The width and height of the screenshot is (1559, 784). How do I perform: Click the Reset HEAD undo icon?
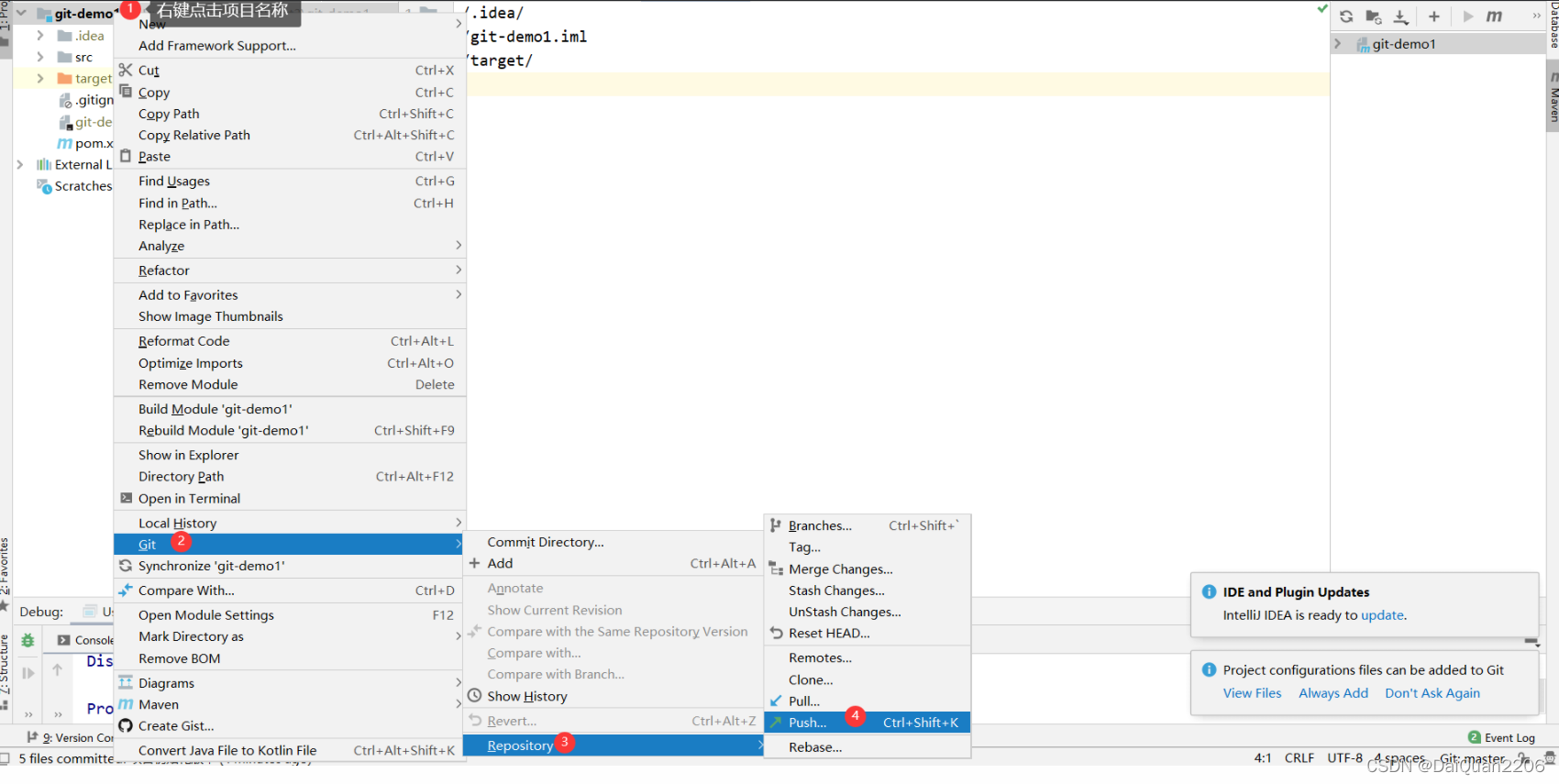pyautogui.click(x=776, y=633)
